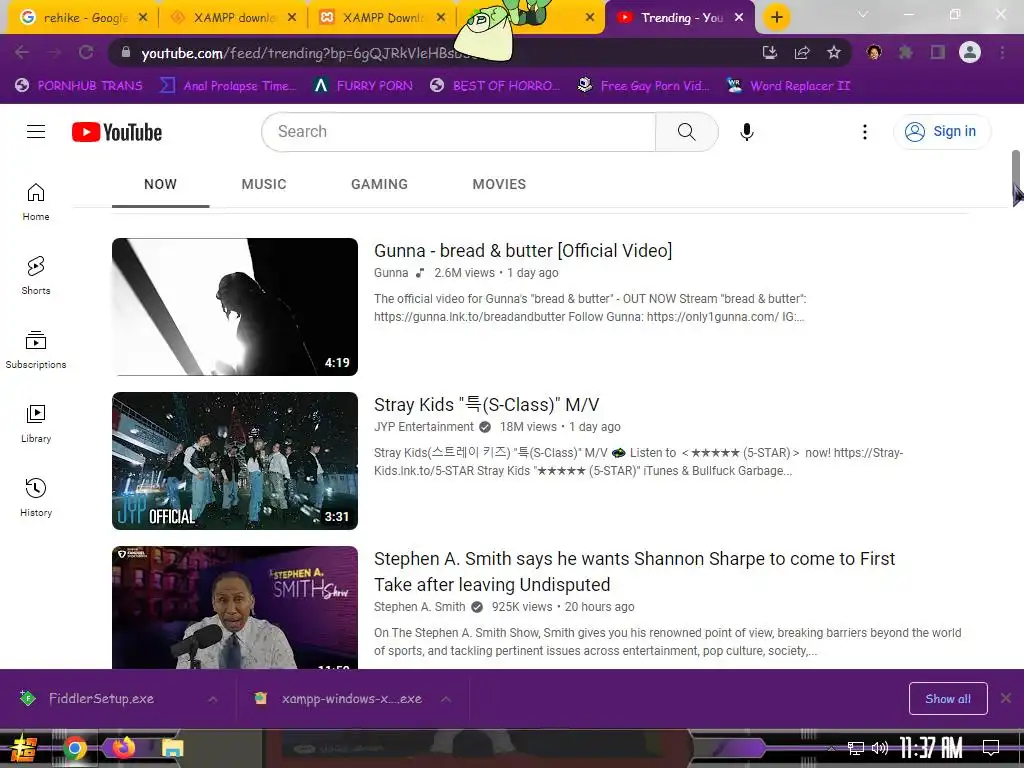Viewport: 1024px width, 768px height.
Task: Open File Explorer from the taskbar
Action: pyautogui.click(x=172, y=748)
